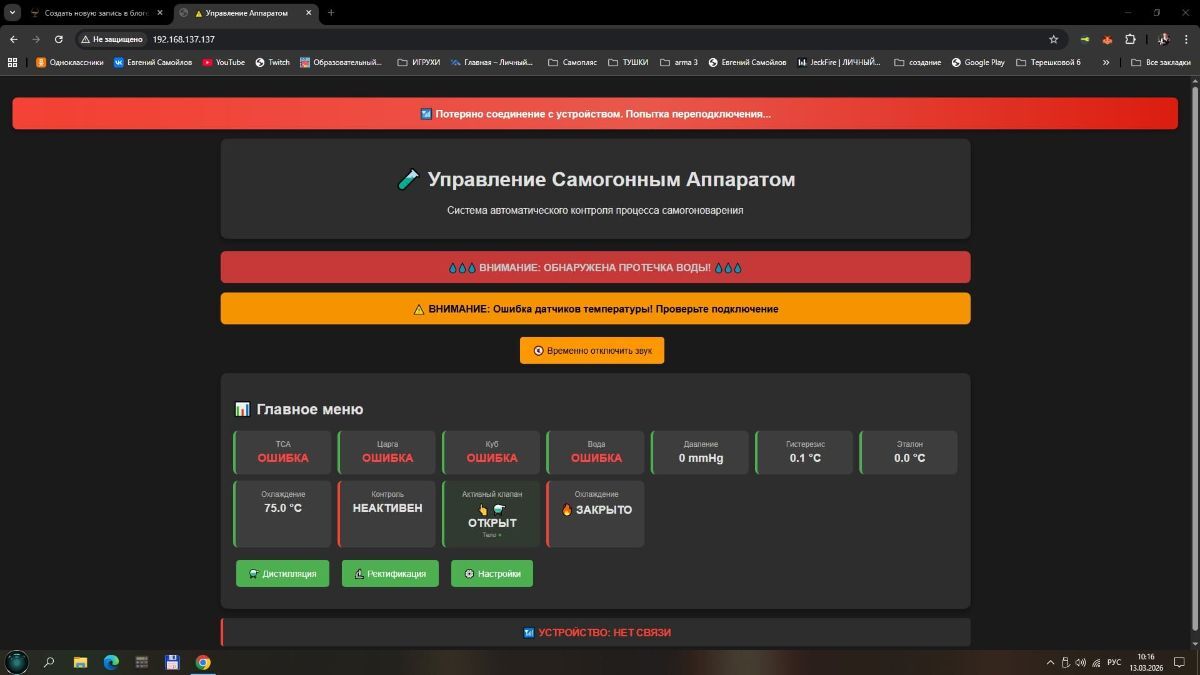
Task: Click the test tube icon in header
Action: tap(408, 180)
